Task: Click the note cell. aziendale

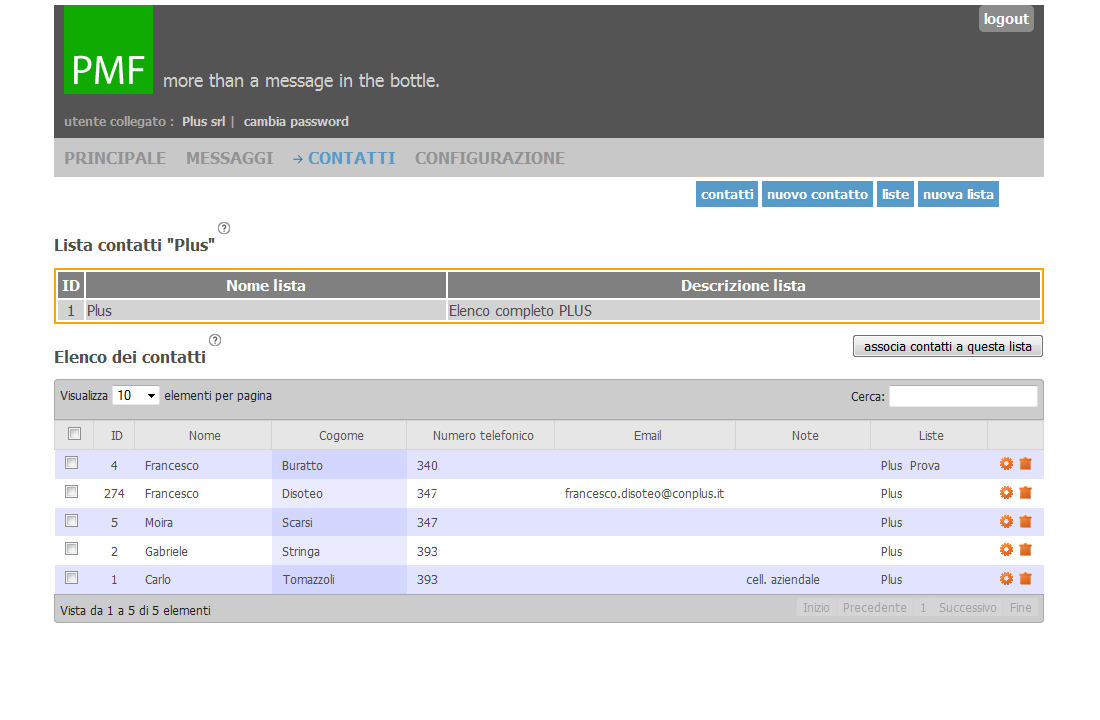Action: pyautogui.click(x=783, y=580)
